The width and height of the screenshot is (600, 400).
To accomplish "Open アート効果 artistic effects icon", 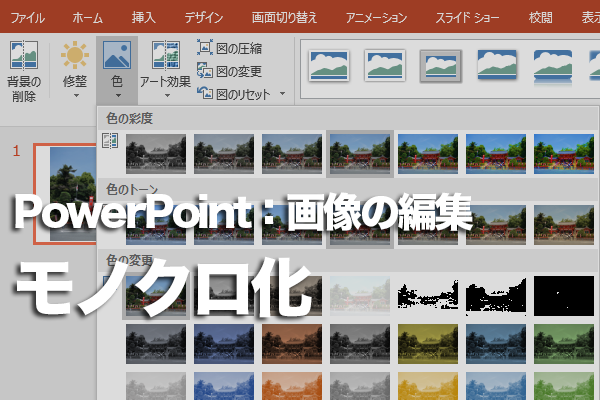I will 165,55.
